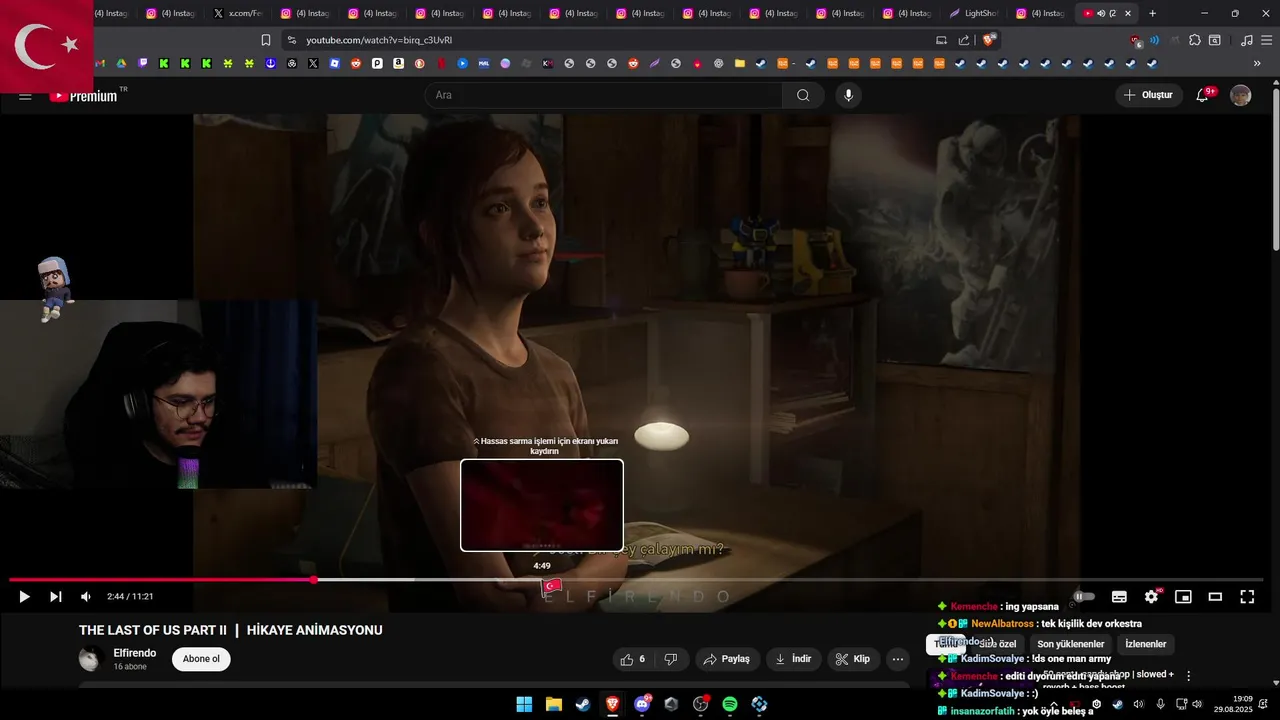Show hidden system tray icons
The image size is (1280, 720).
[1053, 704]
